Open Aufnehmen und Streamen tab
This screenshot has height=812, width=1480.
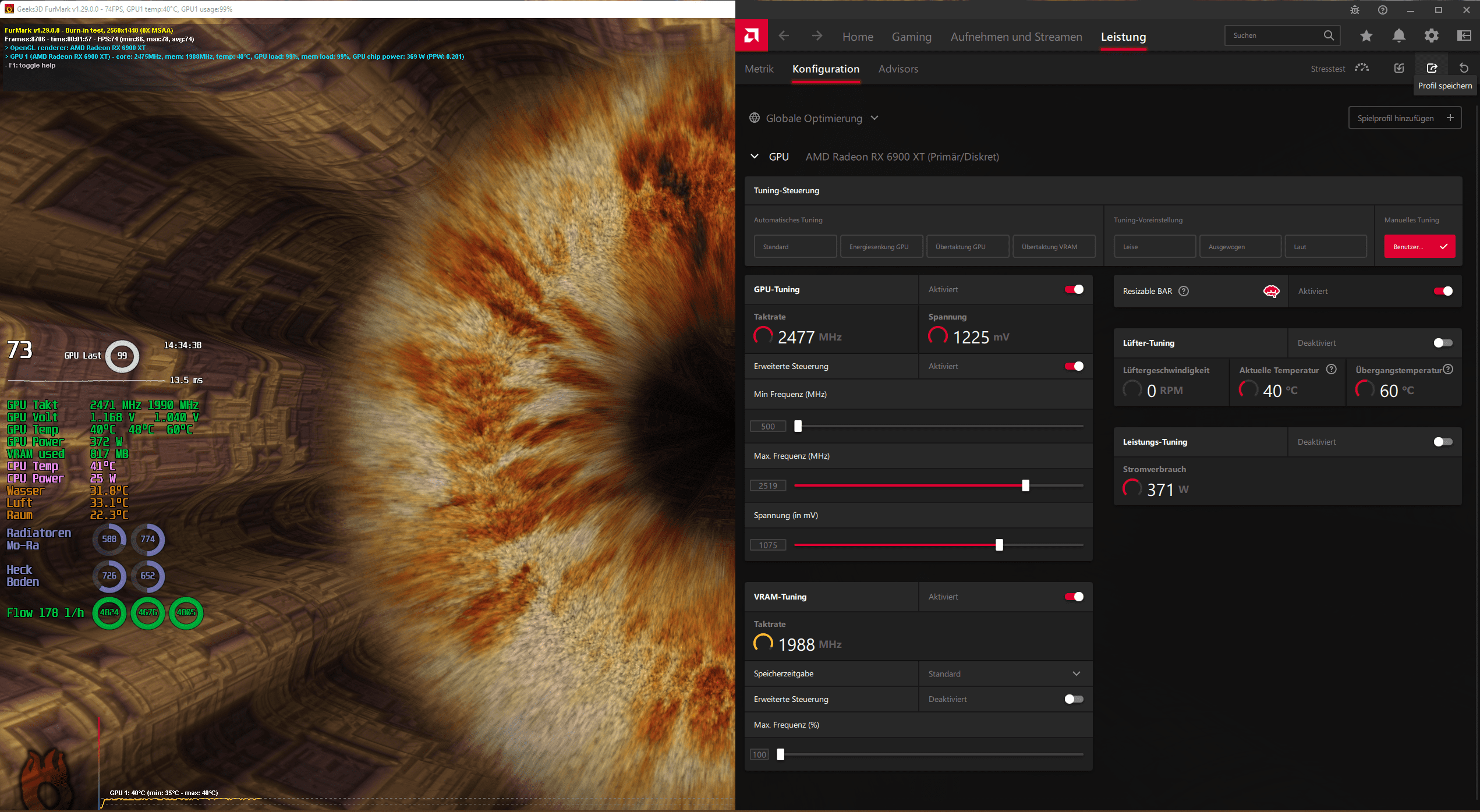pyautogui.click(x=1017, y=37)
